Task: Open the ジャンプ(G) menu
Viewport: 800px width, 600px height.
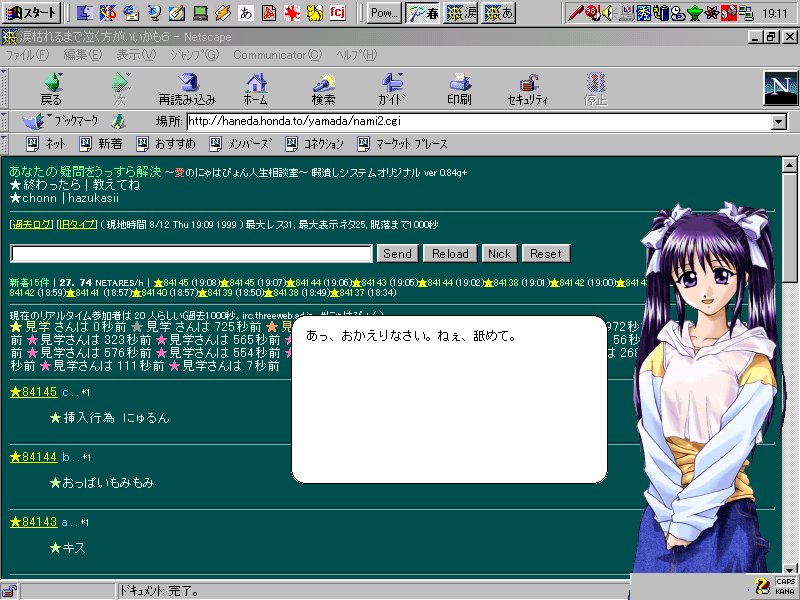Action: 194,55
